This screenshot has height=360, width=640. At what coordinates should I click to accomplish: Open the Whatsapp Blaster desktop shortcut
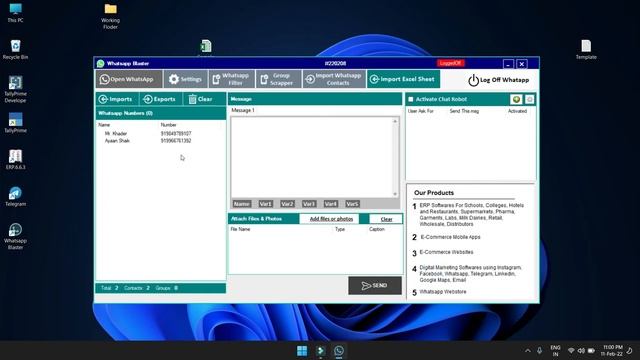tap(16, 236)
